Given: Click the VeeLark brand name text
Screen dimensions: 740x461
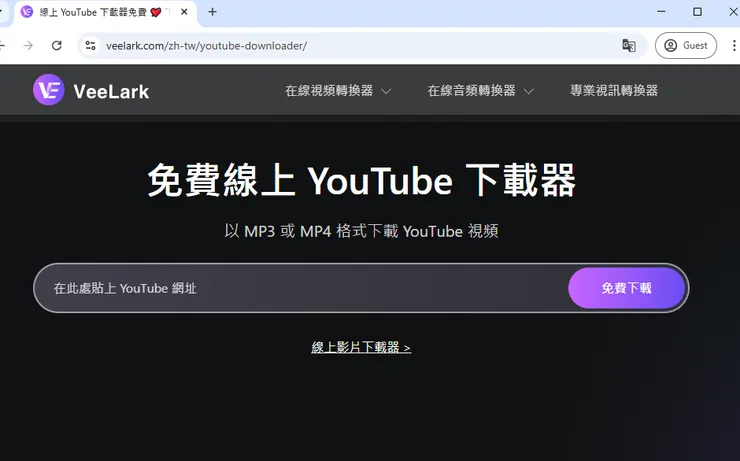Looking at the screenshot, I should pyautogui.click(x=111, y=92).
